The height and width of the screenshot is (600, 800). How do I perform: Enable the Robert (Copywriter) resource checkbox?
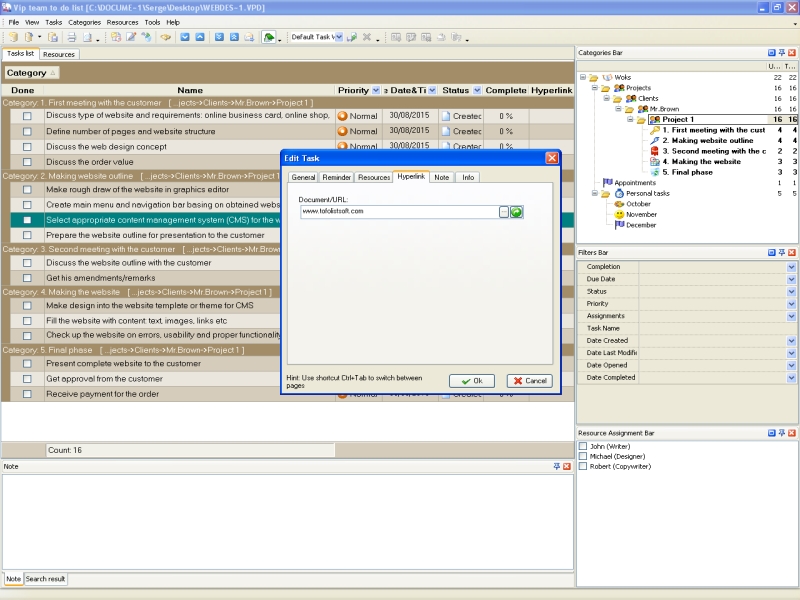[x=583, y=466]
